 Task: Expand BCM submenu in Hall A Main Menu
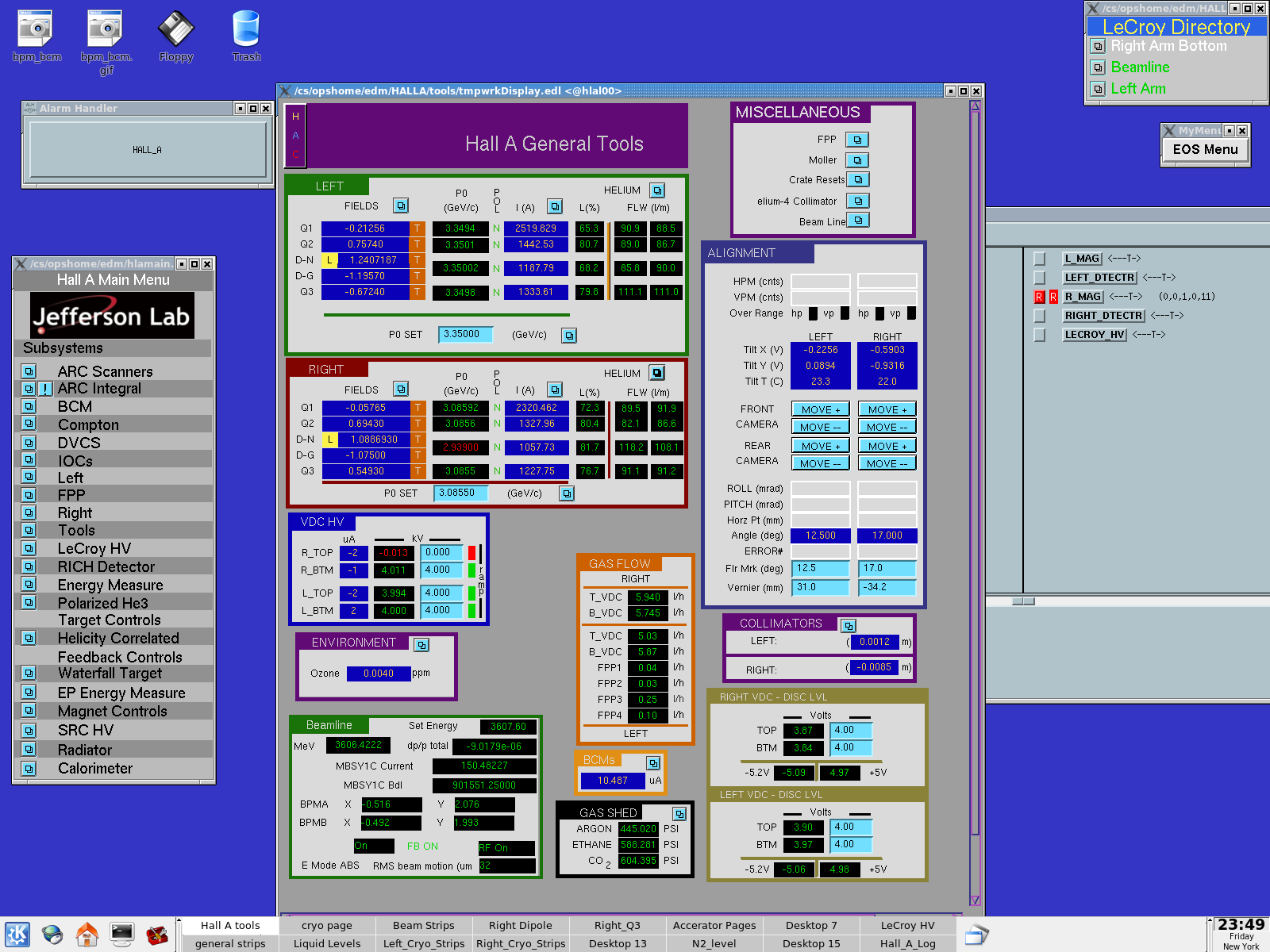point(29,406)
